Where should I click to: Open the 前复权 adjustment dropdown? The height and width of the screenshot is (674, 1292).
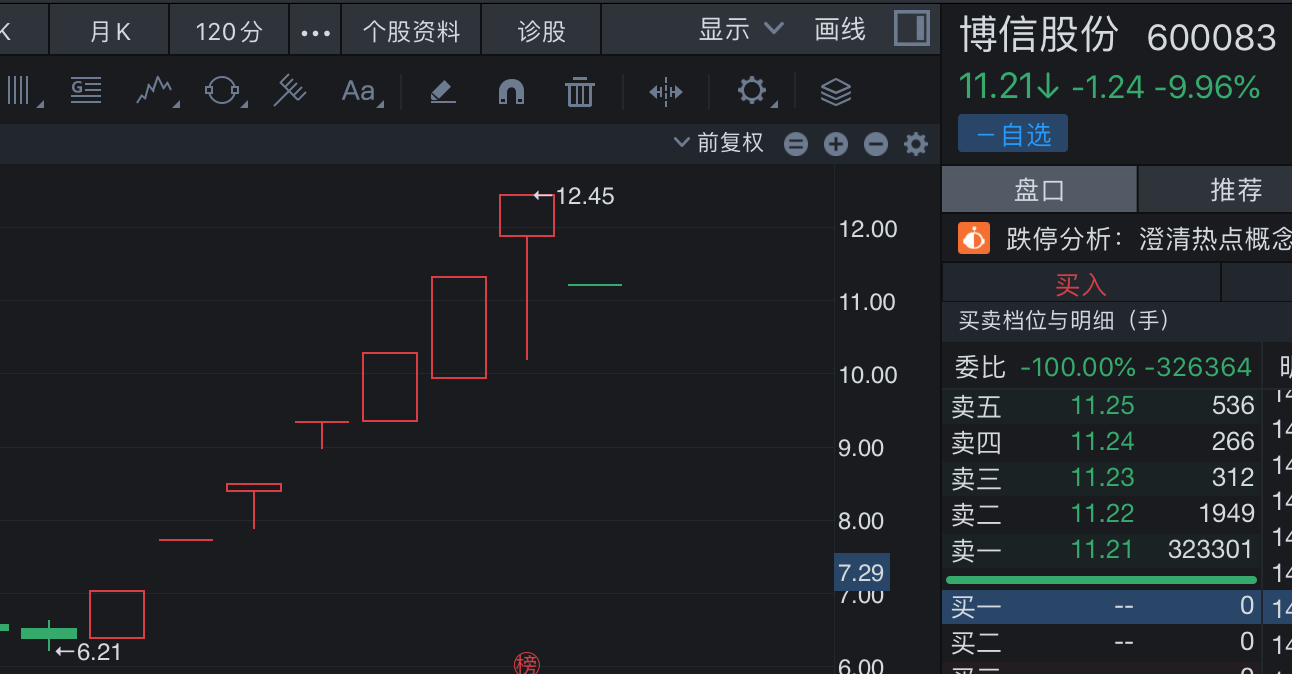(720, 143)
